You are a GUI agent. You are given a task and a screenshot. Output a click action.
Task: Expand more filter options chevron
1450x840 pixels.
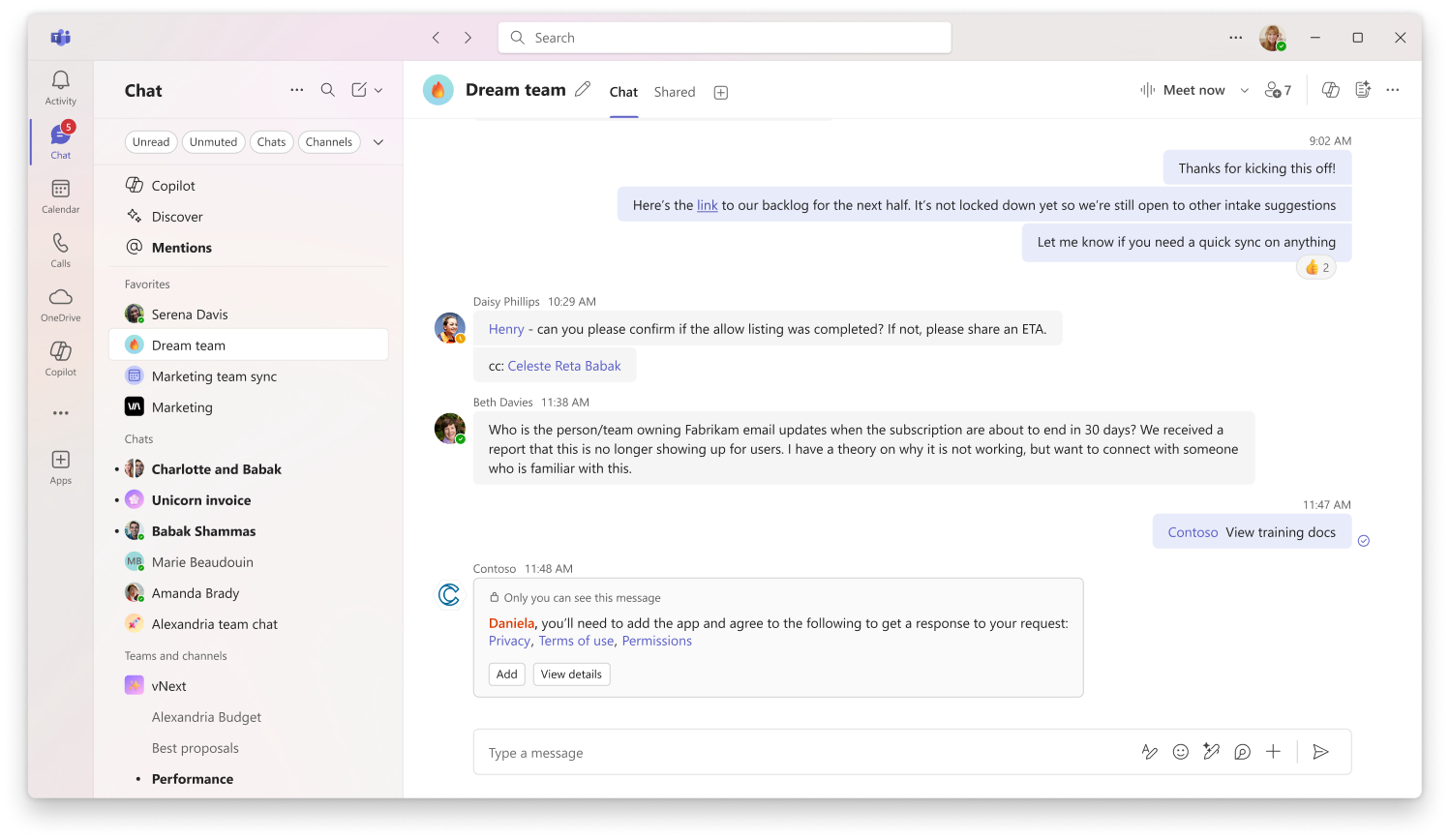378,142
